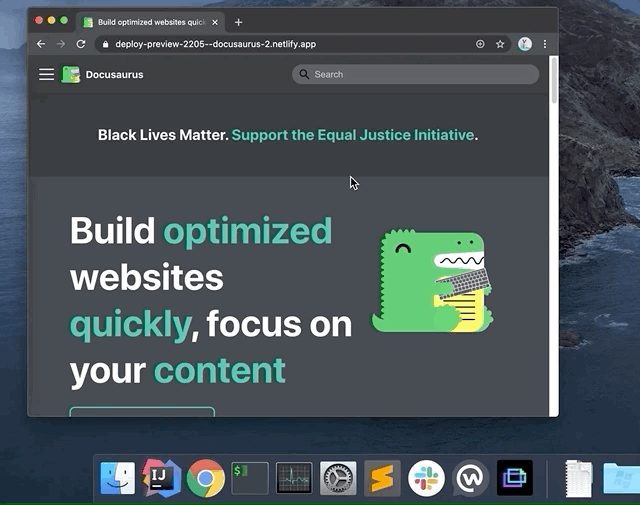Image resolution: width=640 pixels, height=505 pixels.
Task: Open Finder from the dock
Action: point(118,479)
